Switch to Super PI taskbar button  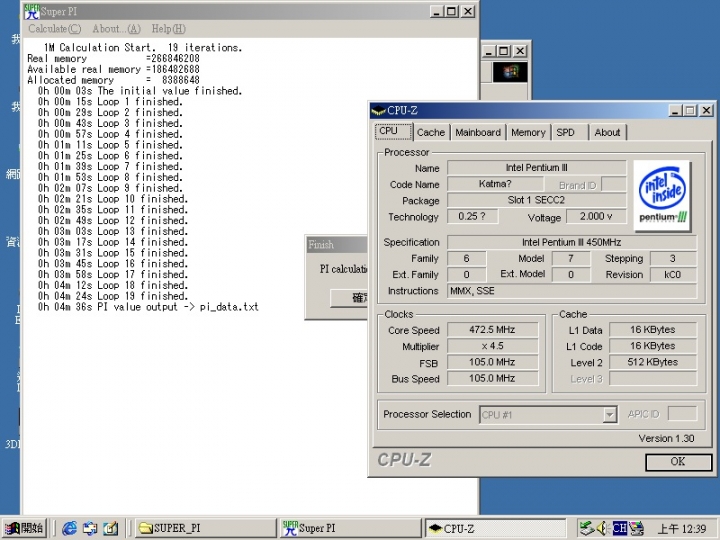[x=350, y=528]
